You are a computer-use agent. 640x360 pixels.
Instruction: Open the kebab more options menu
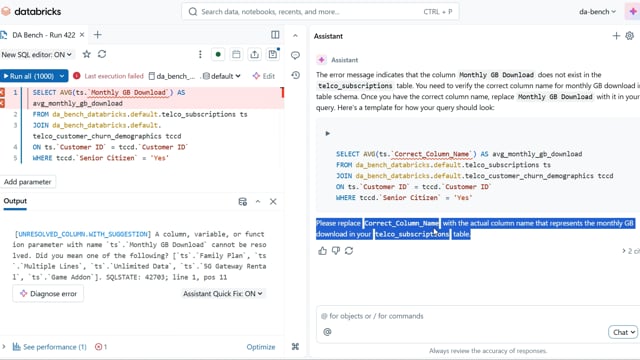pos(200,54)
